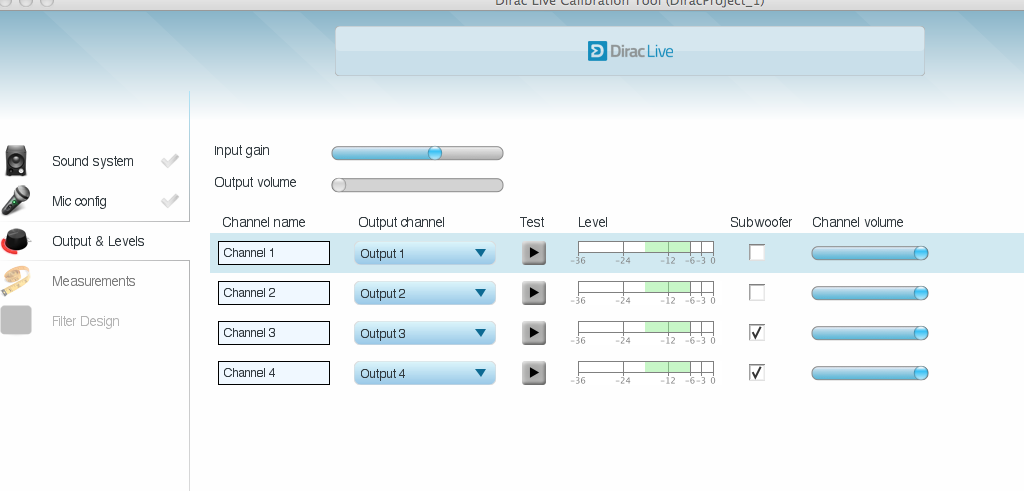Click the Channel 3 name field
1024x491 pixels.
click(274, 333)
